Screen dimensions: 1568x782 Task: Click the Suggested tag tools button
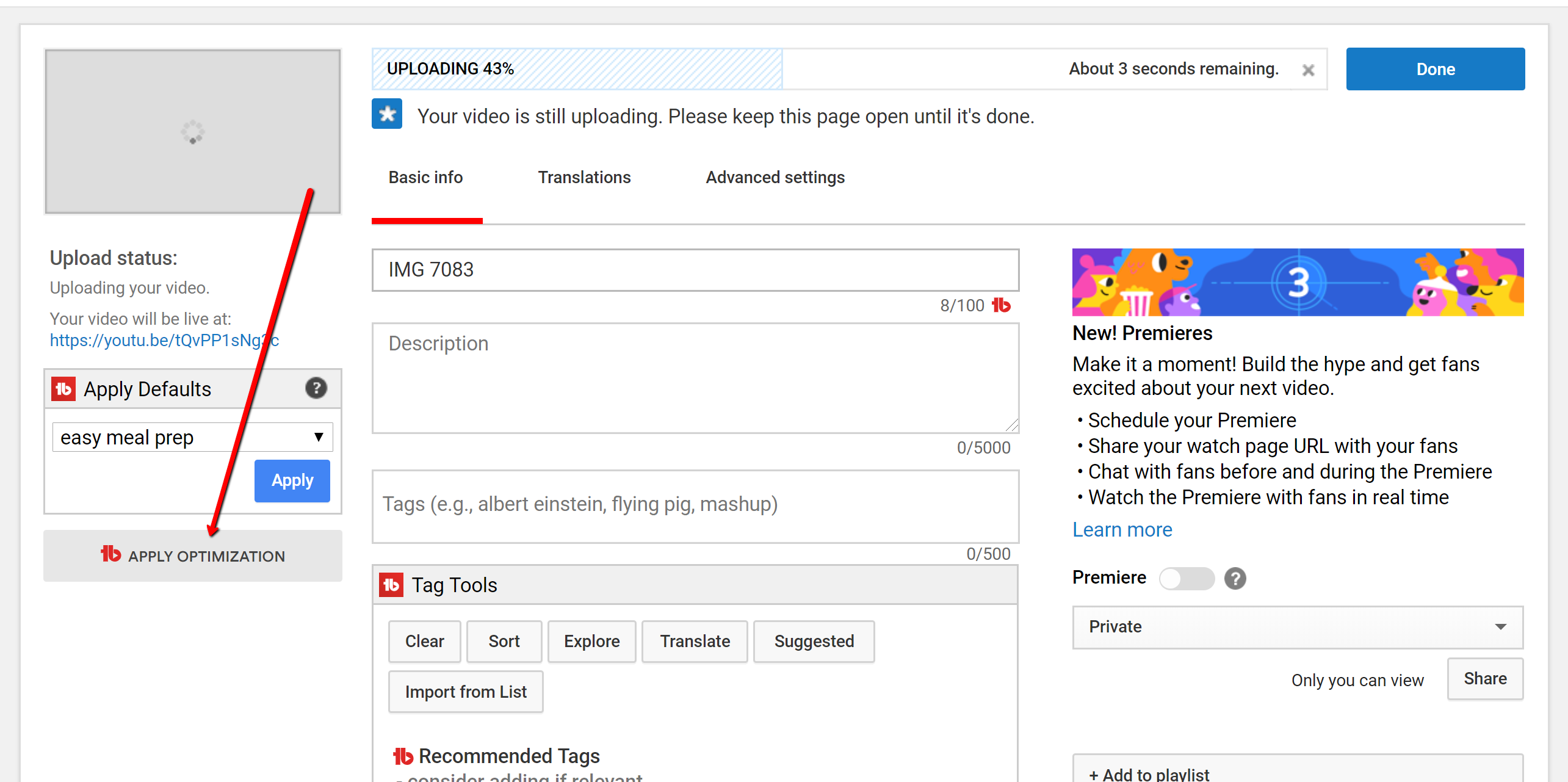pyautogui.click(x=814, y=641)
